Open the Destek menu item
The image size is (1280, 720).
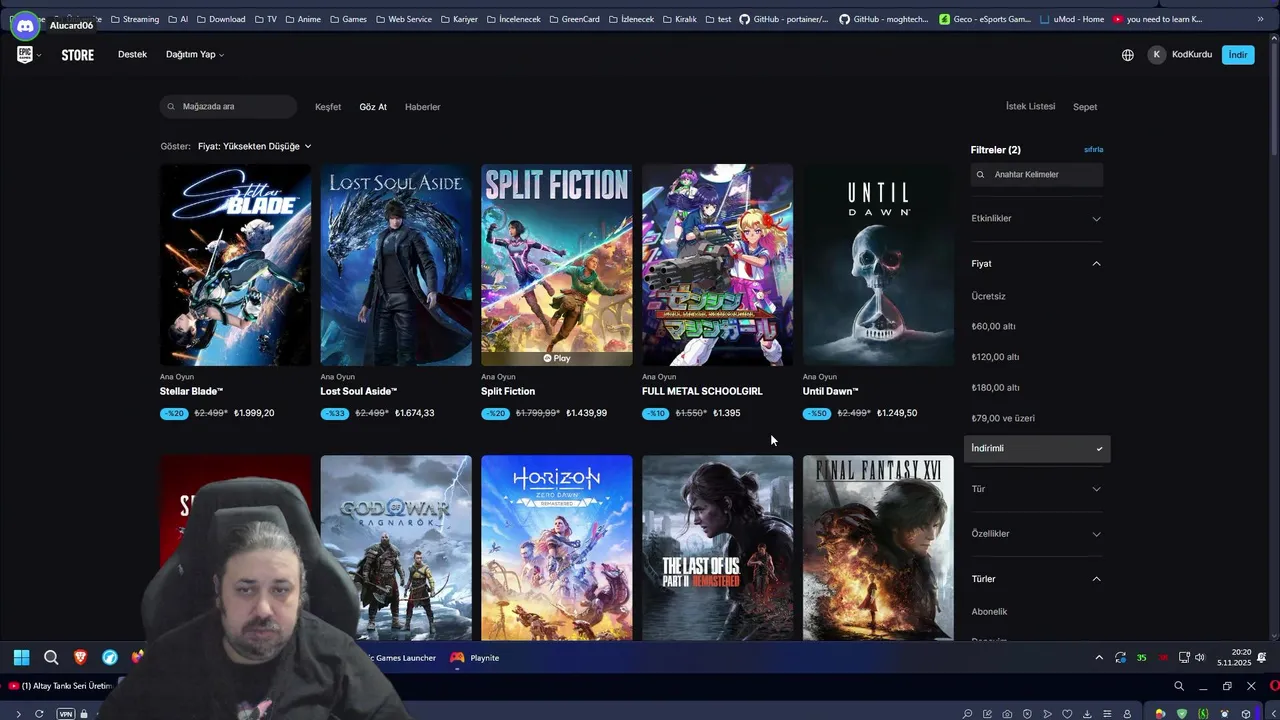[132, 54]
